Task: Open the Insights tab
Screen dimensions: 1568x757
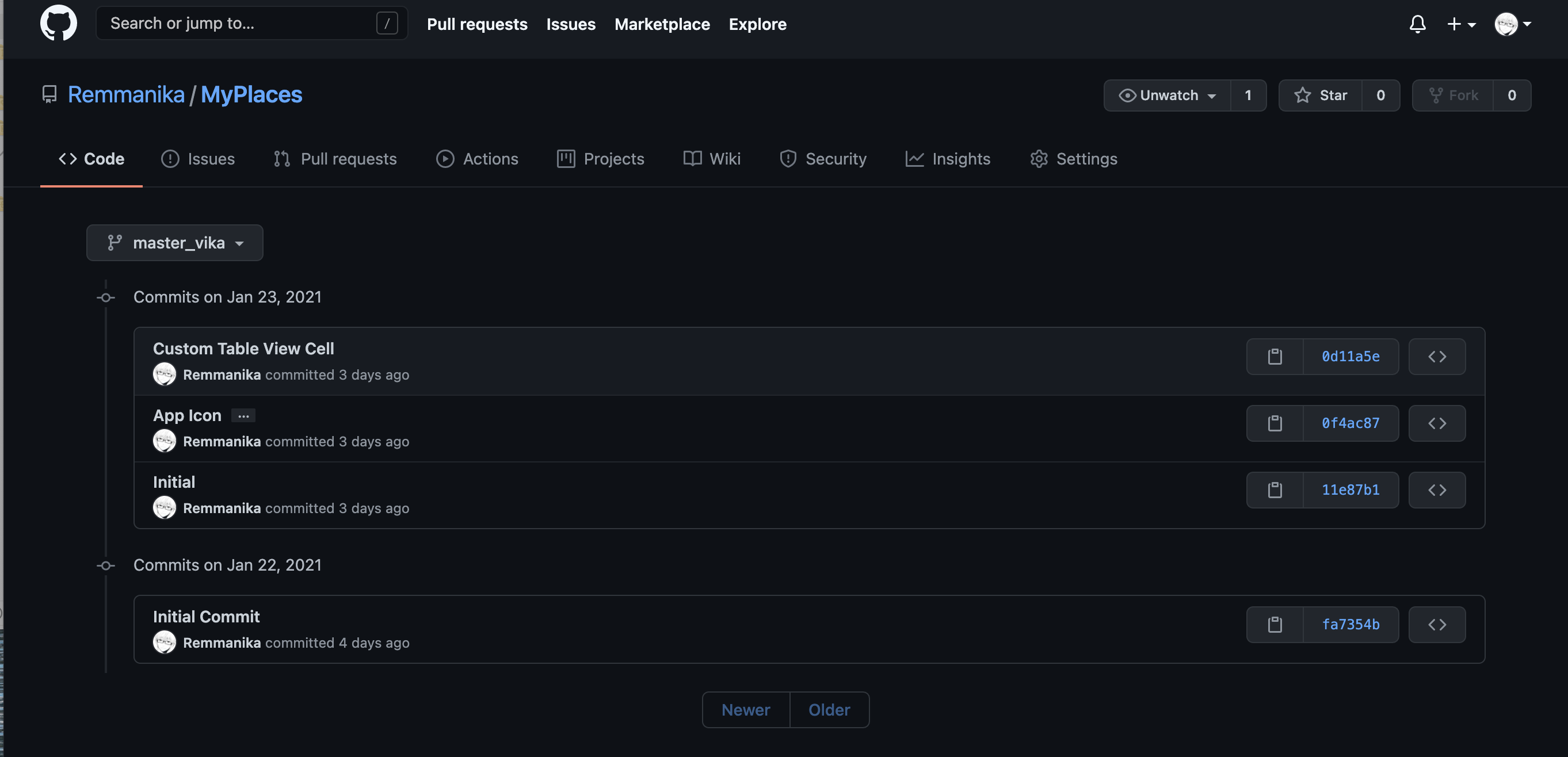Action: (948, 159)
